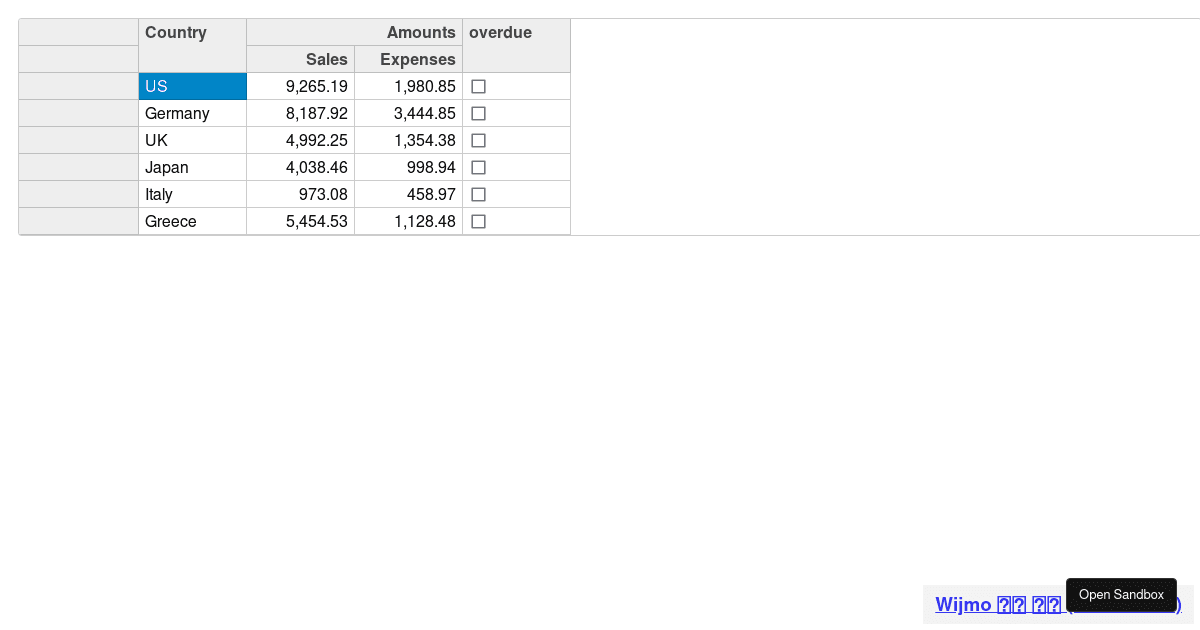Image resolution: width=1200 pixels, height=630 pixels.
Task: Toggle the overdue checkbox for US
Action: pos(478,86)
